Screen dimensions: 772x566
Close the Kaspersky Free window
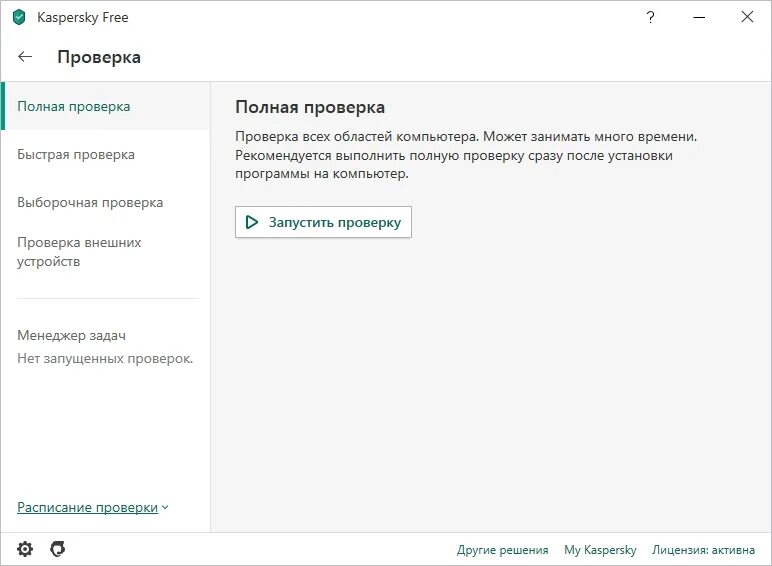point(747,17)
